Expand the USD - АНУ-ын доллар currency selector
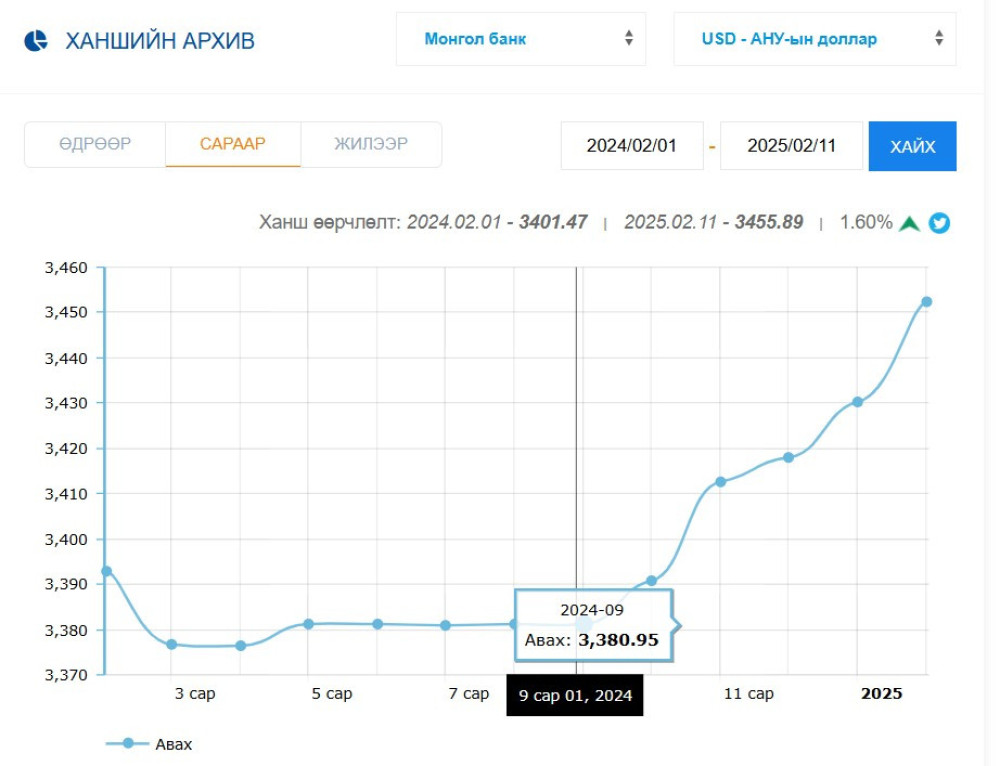Image resolution: width=1000 pixels, height=766 pixels. click(814, 39)
